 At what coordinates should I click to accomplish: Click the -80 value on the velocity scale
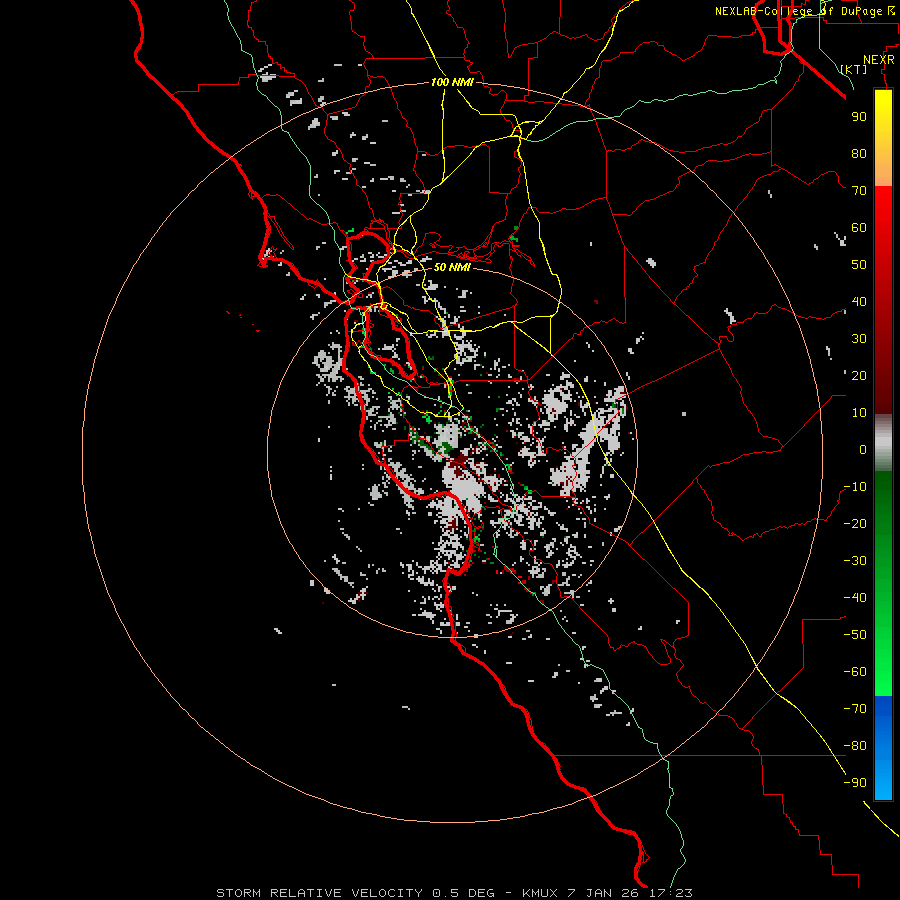855,746
